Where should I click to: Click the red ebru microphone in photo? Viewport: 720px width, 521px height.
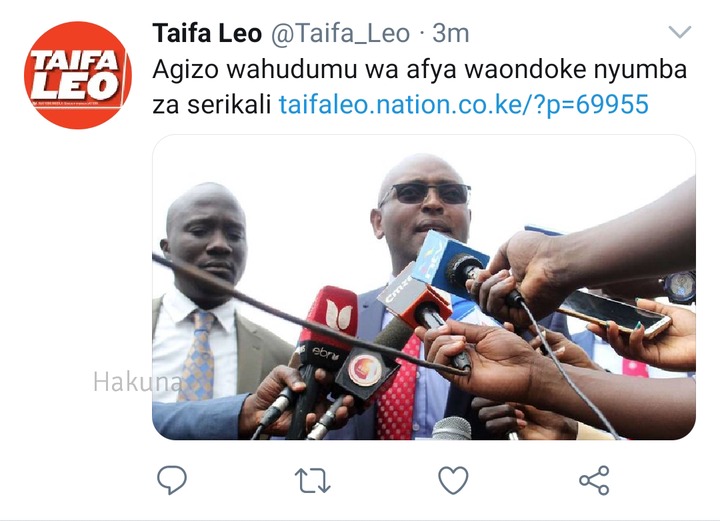click(x=328, y=324)
